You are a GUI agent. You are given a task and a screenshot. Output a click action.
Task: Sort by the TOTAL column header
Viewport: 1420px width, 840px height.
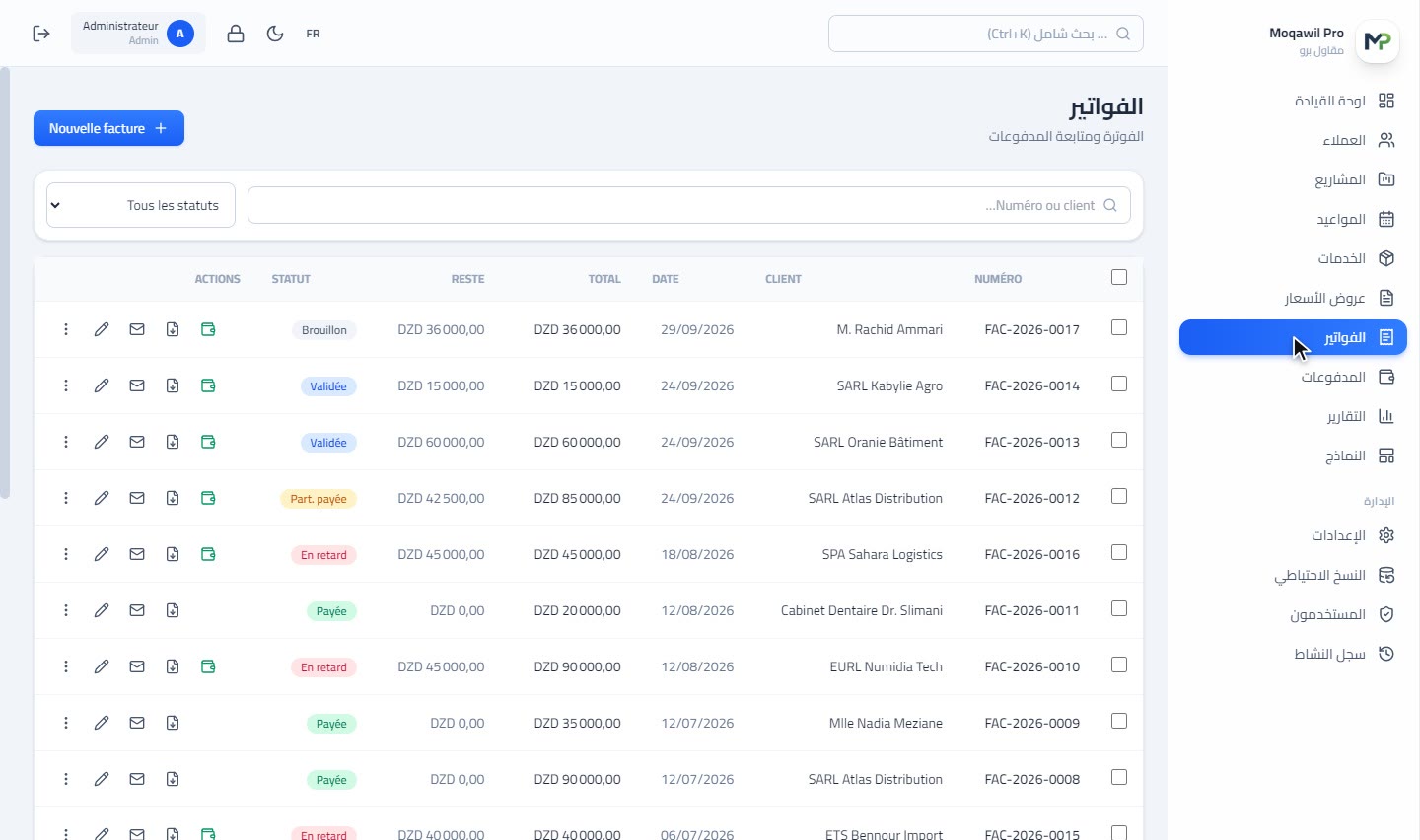tap(604, 279)
